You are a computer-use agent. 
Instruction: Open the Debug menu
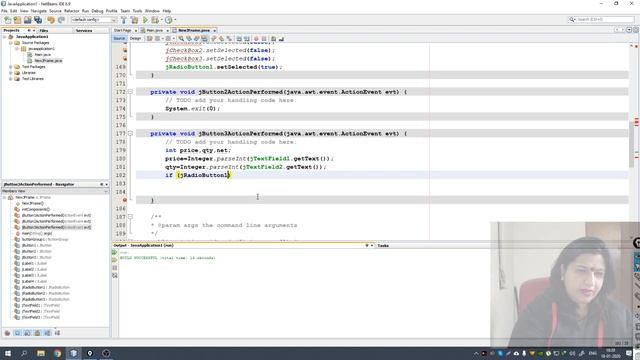tap(97, 11)
